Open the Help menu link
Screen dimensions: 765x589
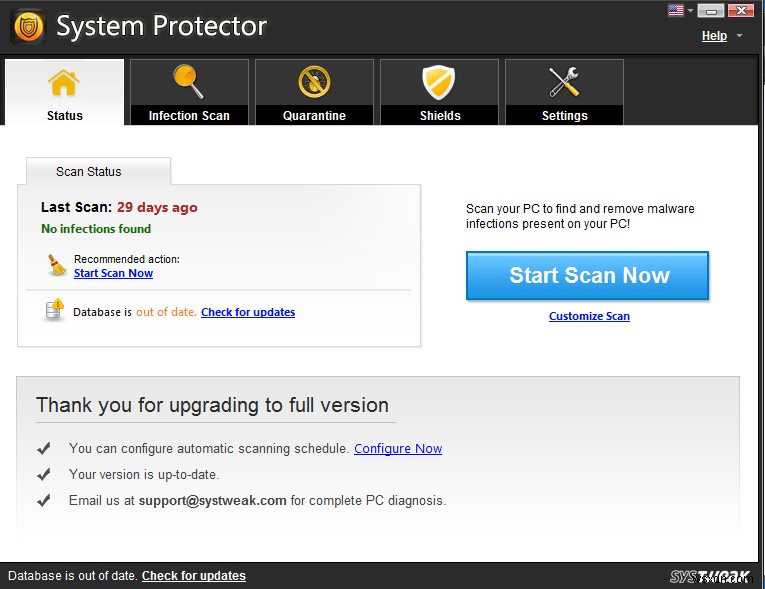[x=714, y=36]
